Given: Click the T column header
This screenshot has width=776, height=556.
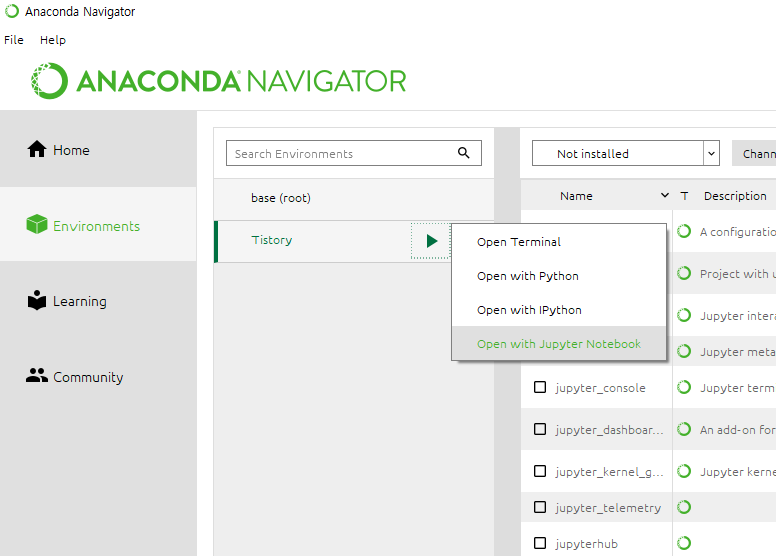Looking at the screenshot, I should click(684, 196).
